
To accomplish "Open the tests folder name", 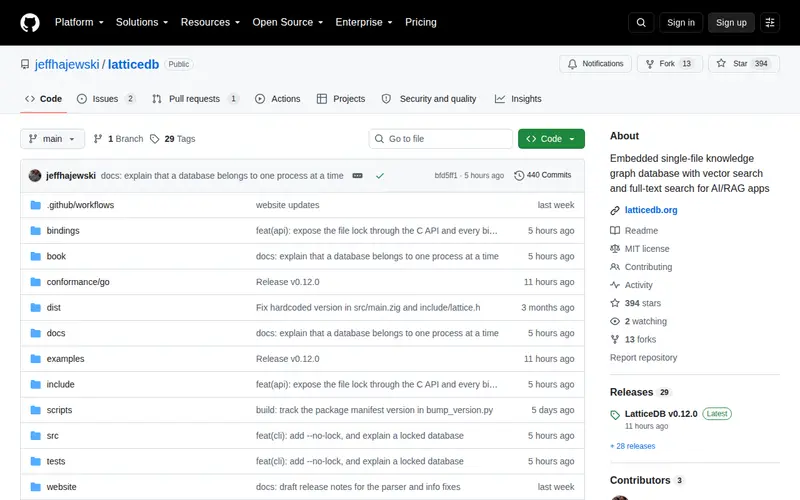I will (x=56, y=461).
